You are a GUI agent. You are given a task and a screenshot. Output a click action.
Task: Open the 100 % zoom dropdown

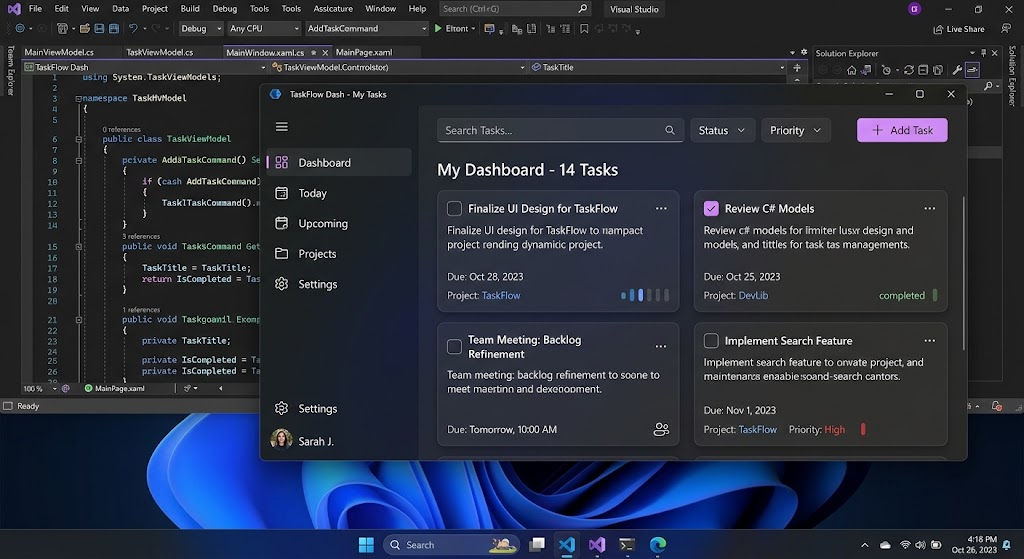39,389
